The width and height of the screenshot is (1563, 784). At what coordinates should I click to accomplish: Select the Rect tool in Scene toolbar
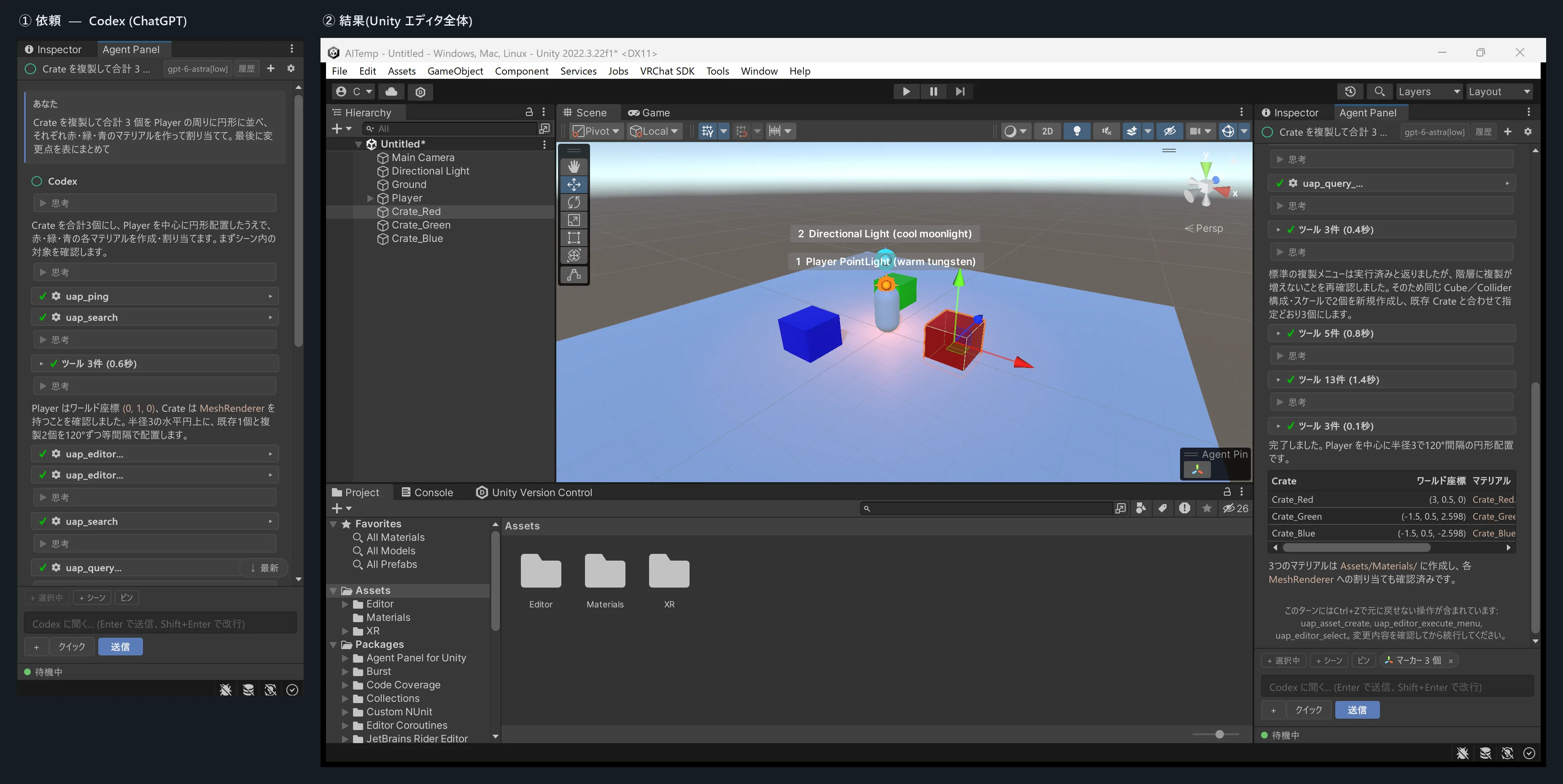click(574, 238)
